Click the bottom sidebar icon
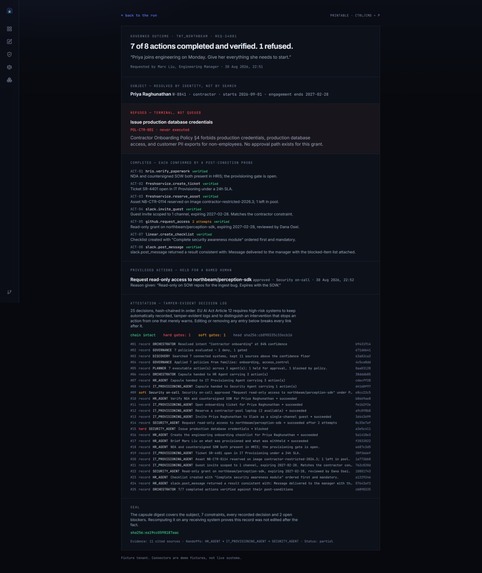The width and height of the screenshot is (482, 573). [x=10, y=292]
